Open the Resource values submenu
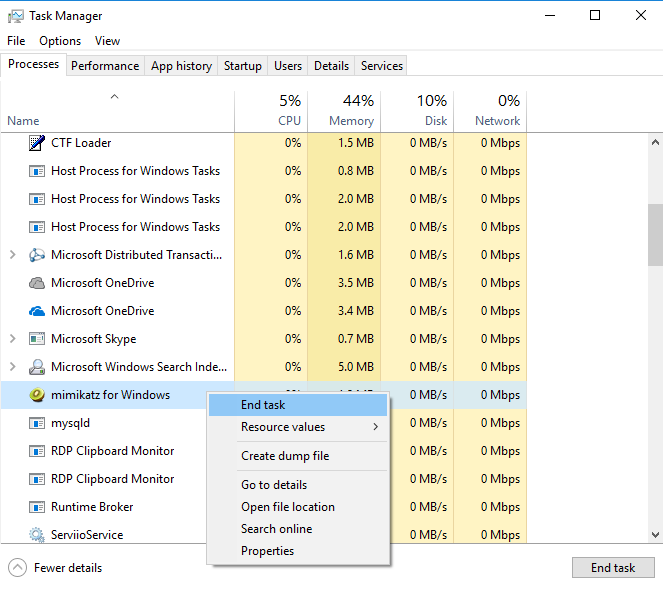This screenshot has width=663, height=591. [x=298, y=427]
